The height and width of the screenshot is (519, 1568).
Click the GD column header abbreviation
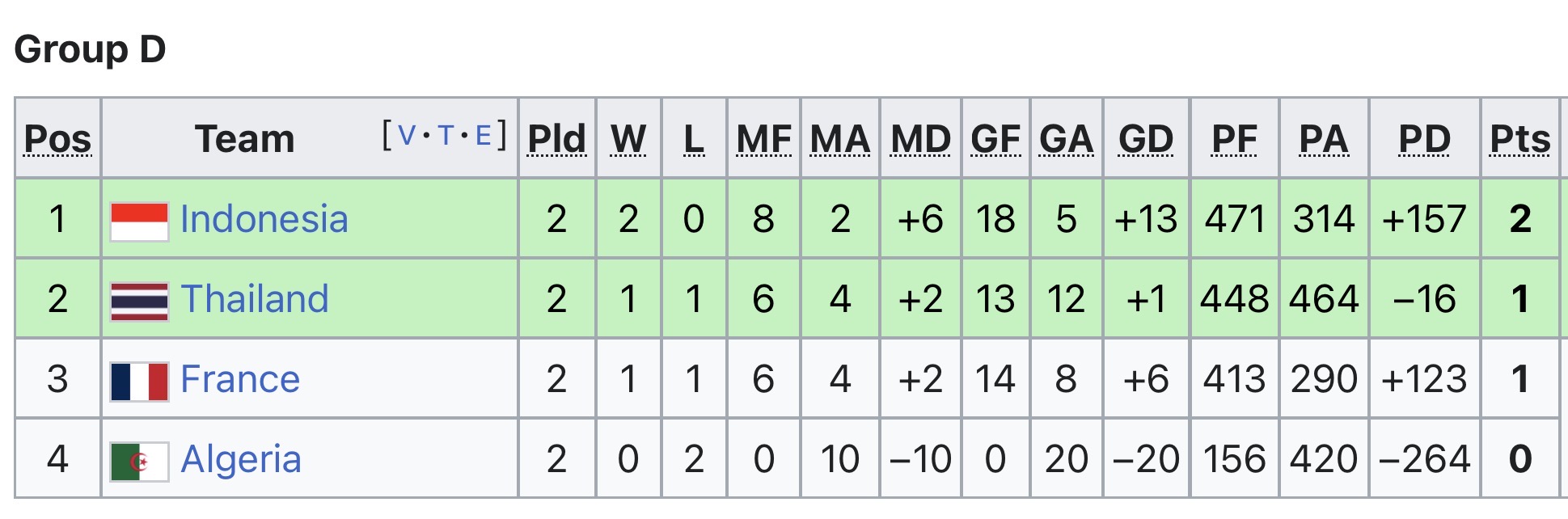tap(1146, 139)
